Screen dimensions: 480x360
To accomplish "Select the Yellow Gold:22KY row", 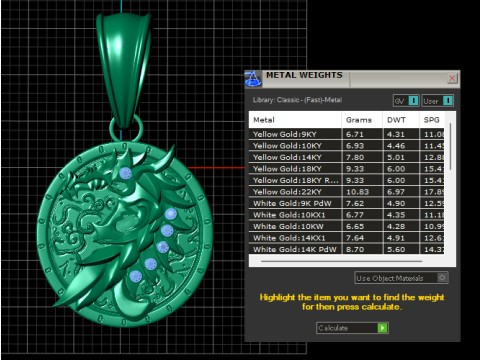I will pos(346,192).
